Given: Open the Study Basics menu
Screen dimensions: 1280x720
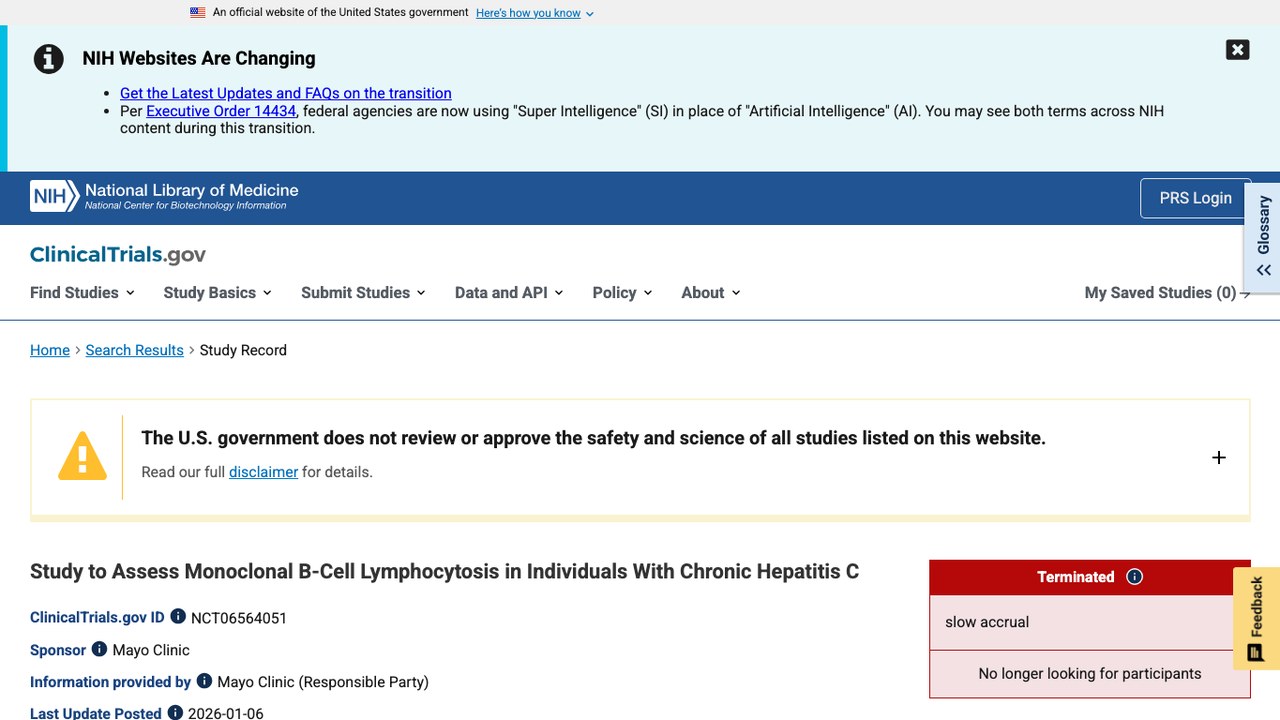Looking at the screenshot, I should (218, 292).
